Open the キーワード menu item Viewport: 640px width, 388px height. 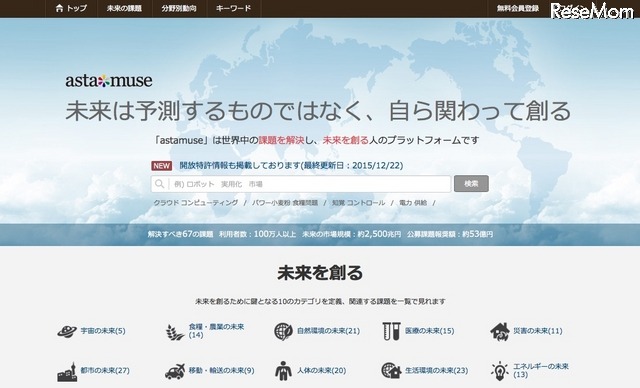pos(233,8)
